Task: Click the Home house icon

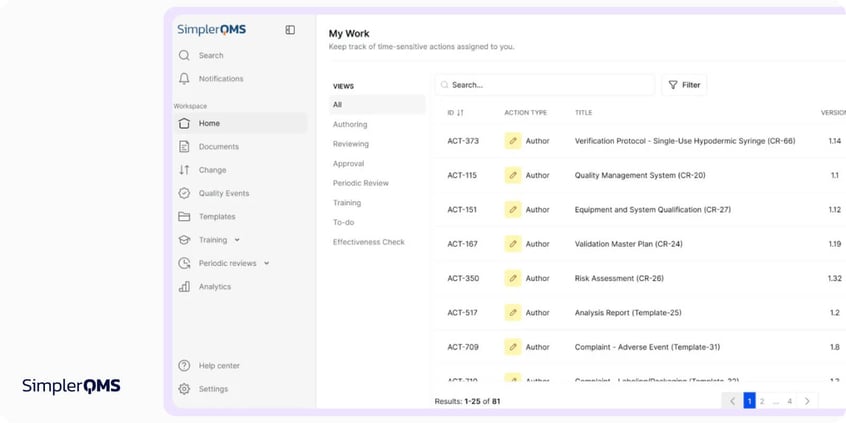Action: point(184,124)
